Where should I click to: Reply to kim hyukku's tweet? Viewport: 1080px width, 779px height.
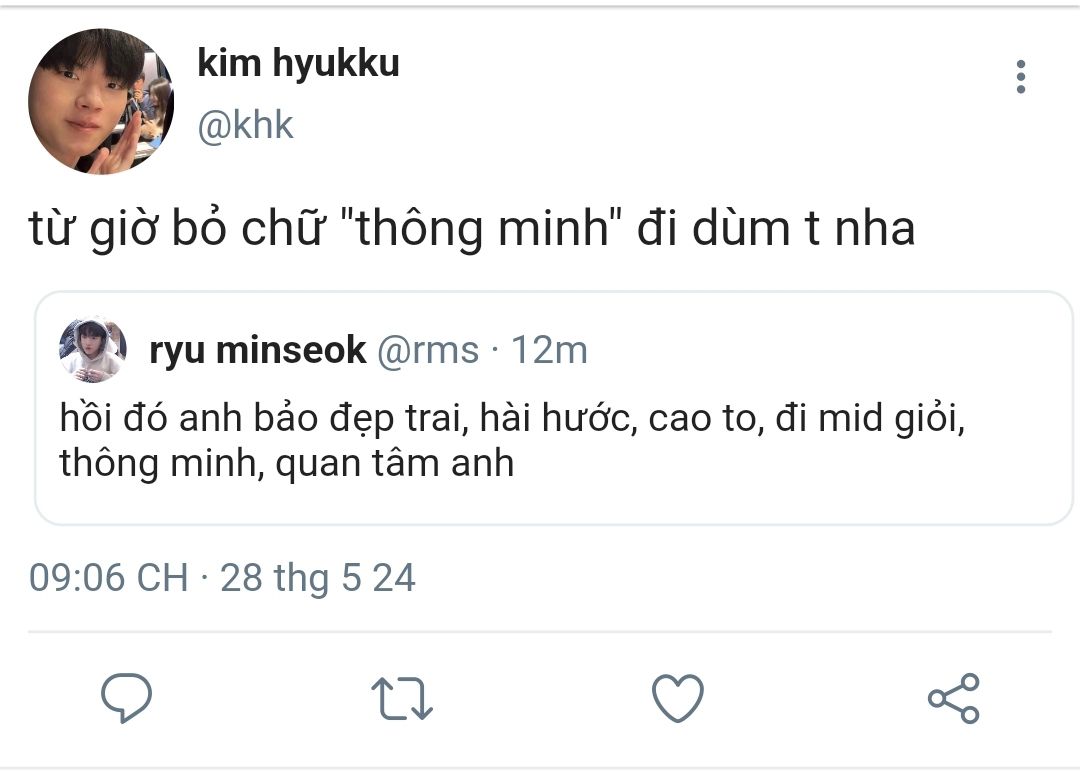[127, 698]
